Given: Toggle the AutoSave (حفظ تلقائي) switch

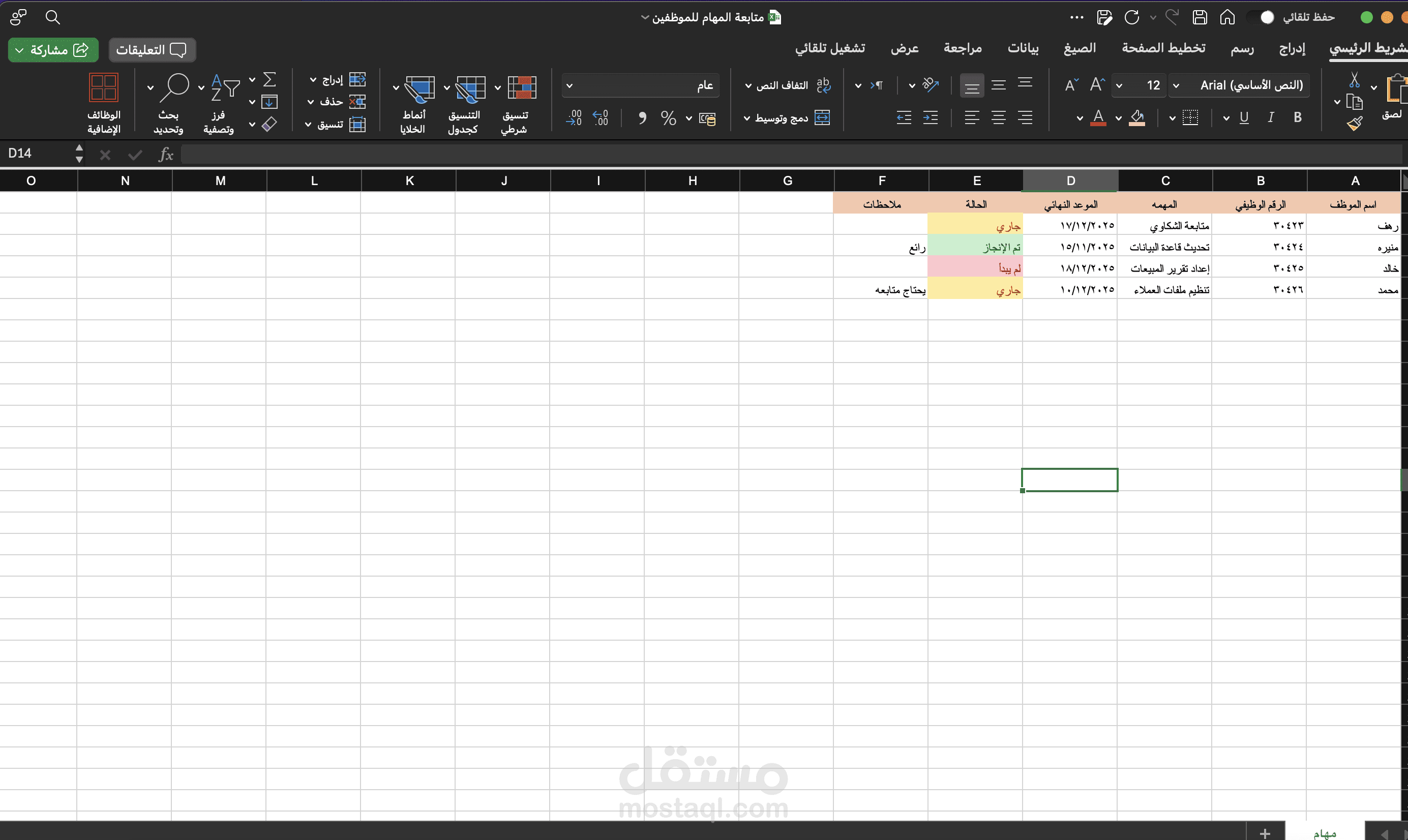Looking at the screenshot, I should coord(1262,18).
